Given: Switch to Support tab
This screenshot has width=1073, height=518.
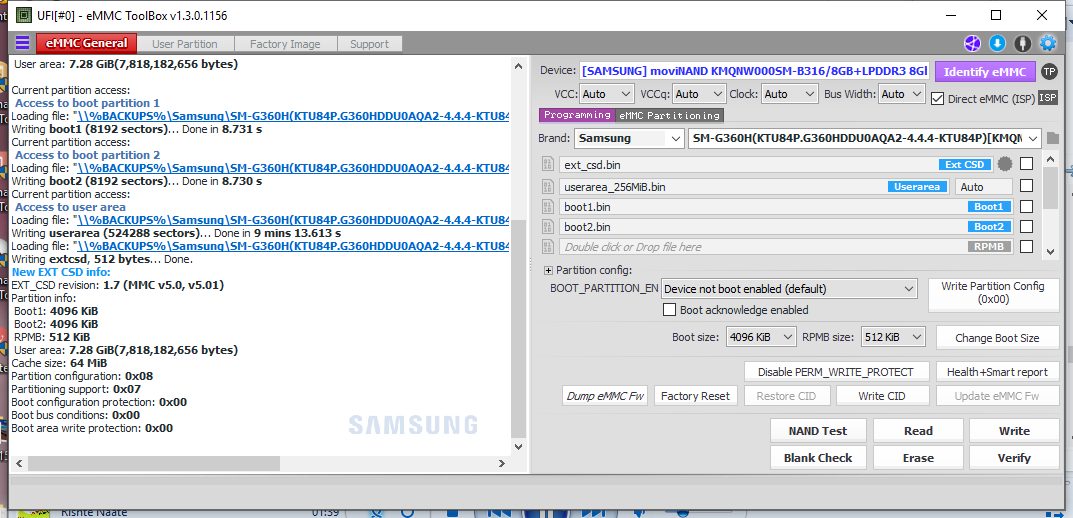Looking at the screenshot, I should [x=370, y=44].
